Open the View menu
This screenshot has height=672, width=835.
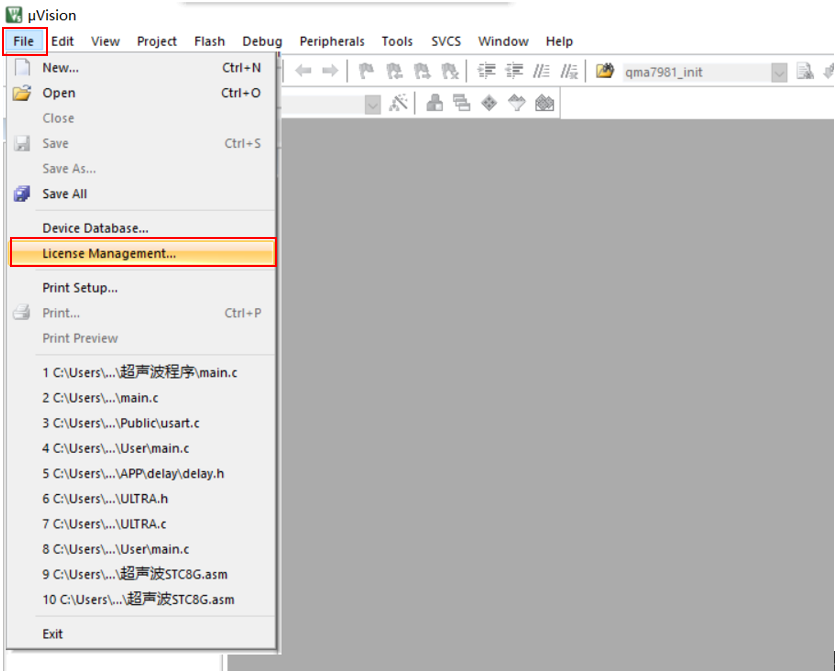105,42
